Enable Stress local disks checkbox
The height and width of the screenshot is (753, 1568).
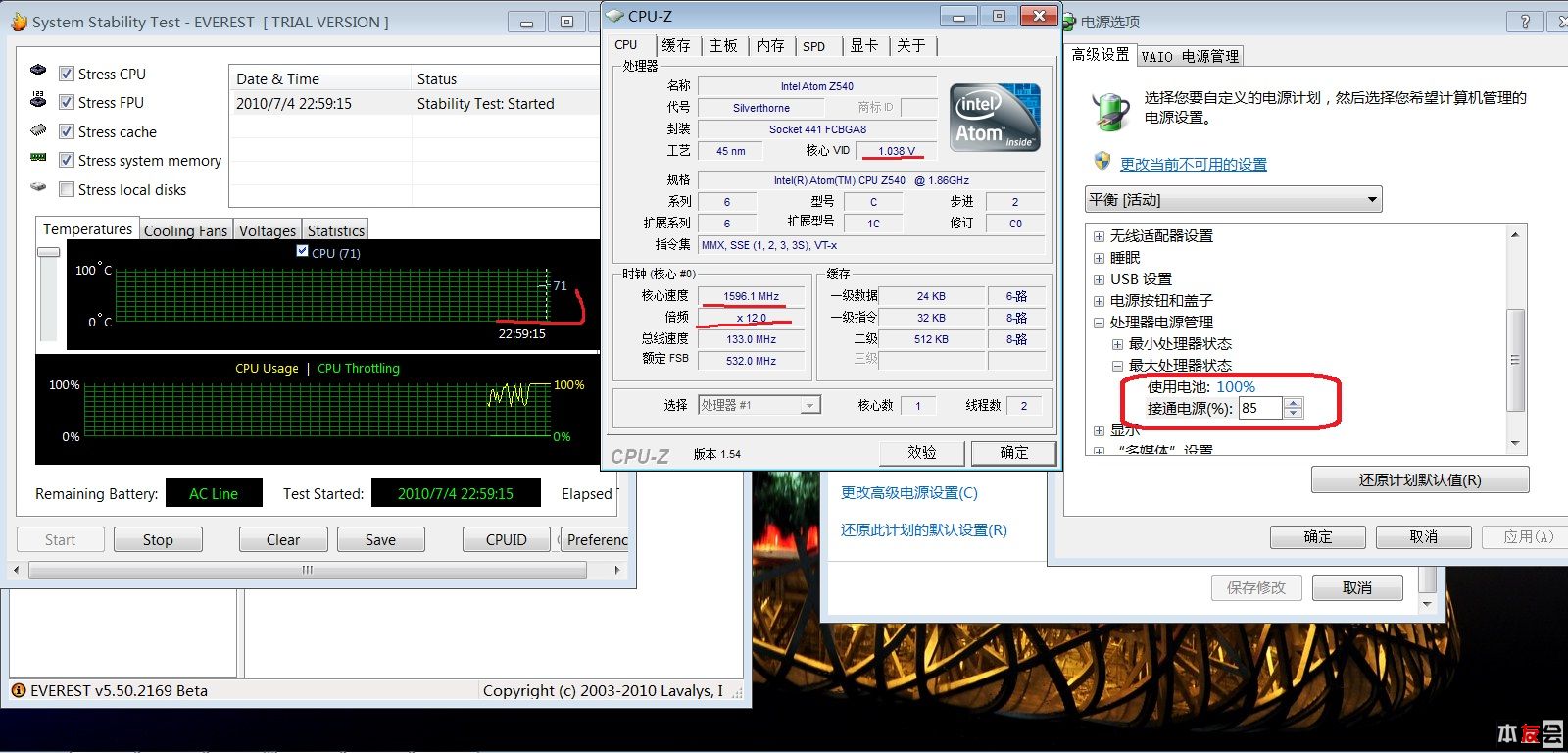click(67, 189)
